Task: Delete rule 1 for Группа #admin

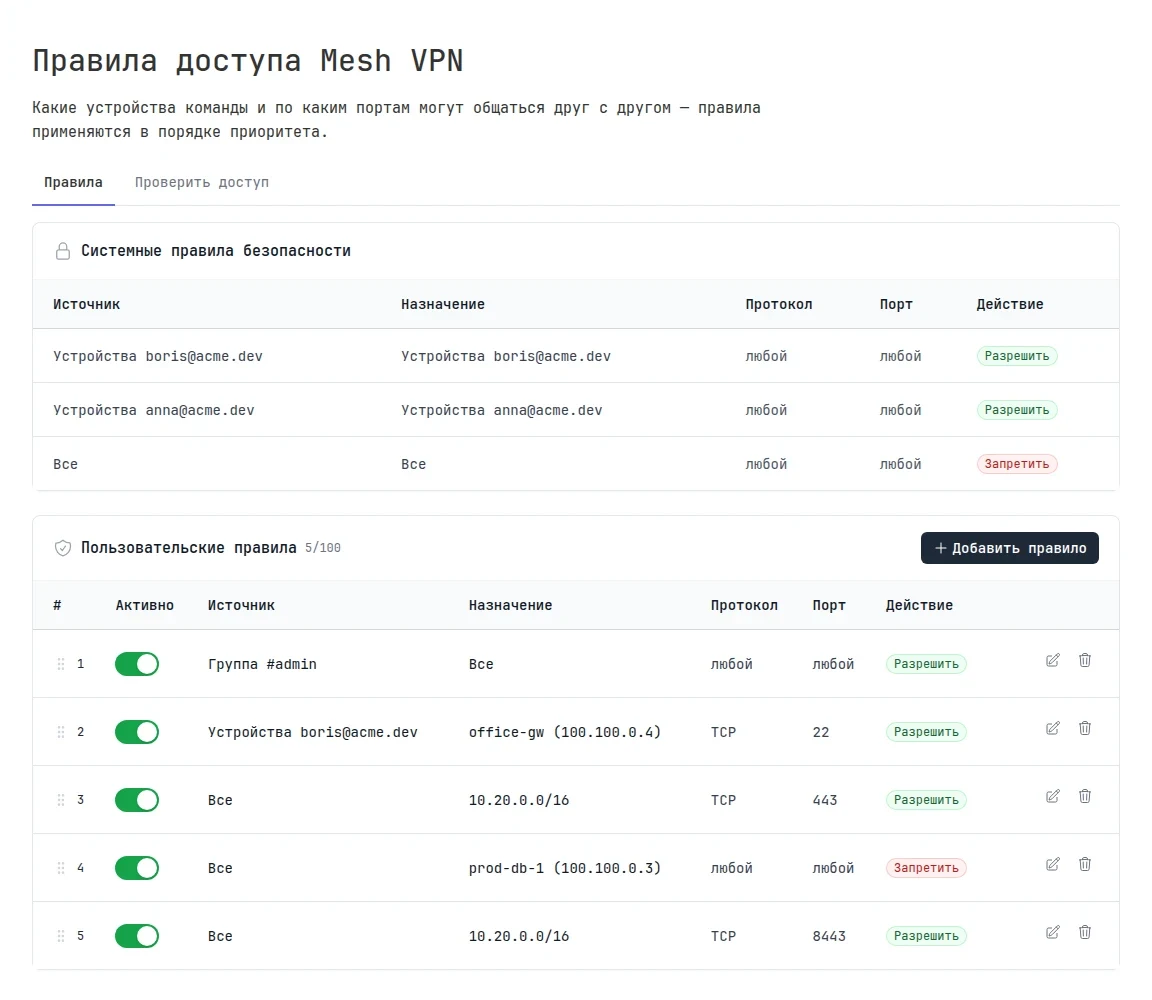Action: pos(1084,660)
